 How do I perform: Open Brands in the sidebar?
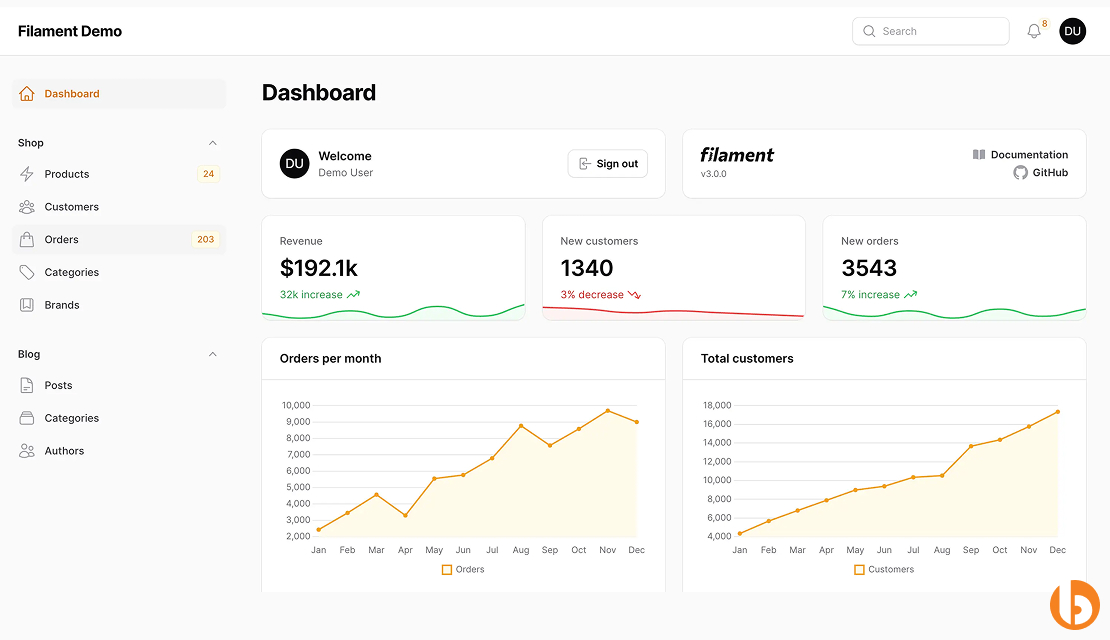119,305
